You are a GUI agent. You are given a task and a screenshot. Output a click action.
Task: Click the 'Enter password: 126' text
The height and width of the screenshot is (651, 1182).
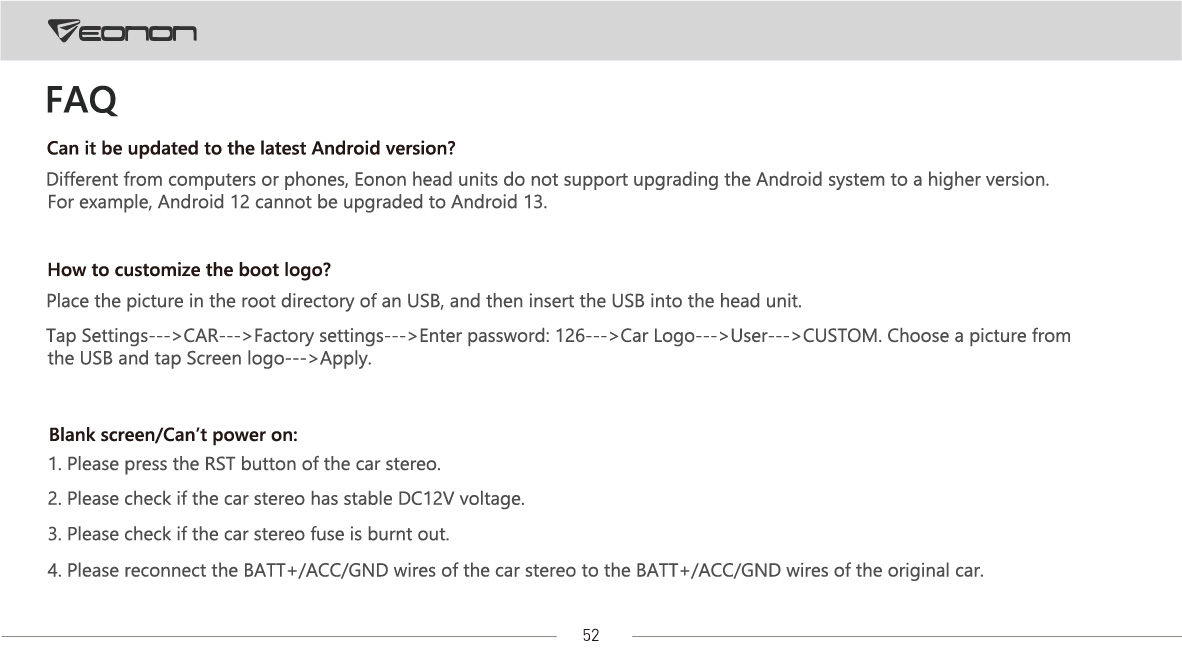502,336
